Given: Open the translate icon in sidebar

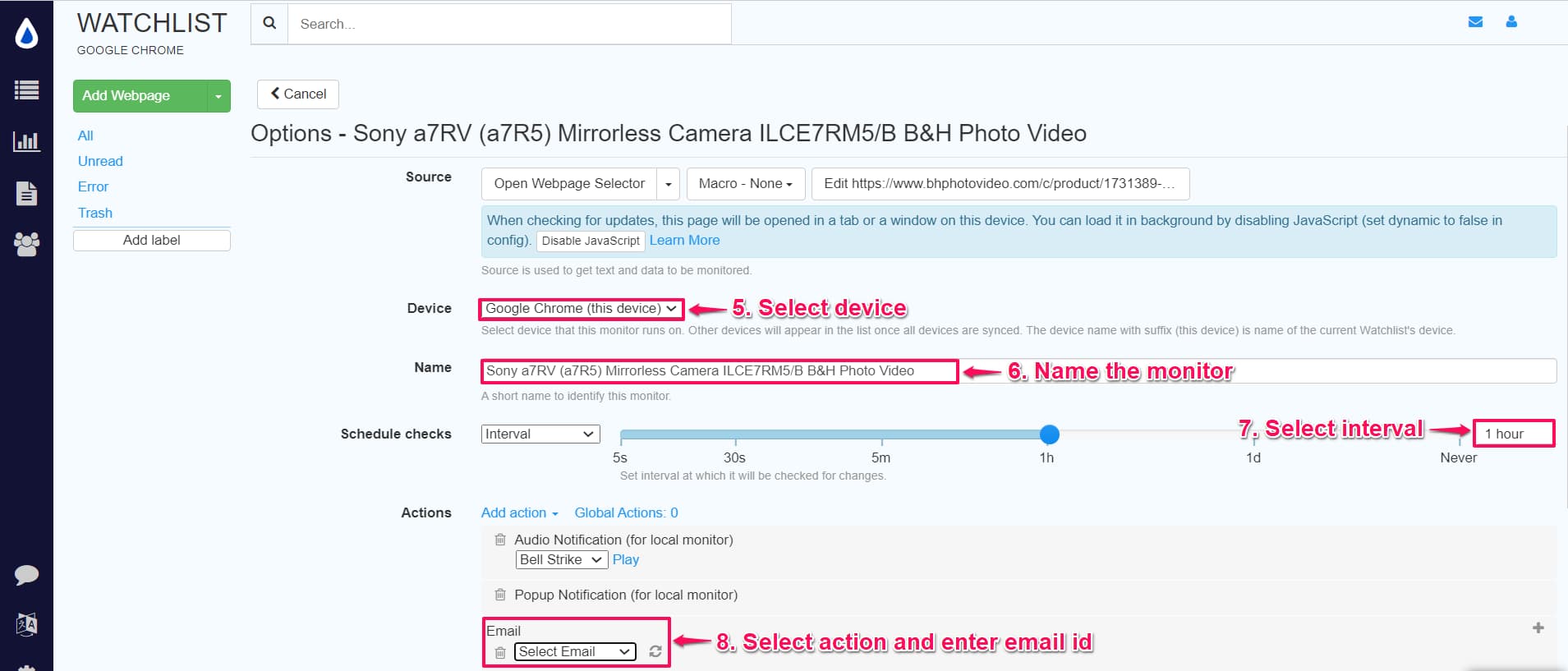Looking at the screenshot, I should click(26, 624).
